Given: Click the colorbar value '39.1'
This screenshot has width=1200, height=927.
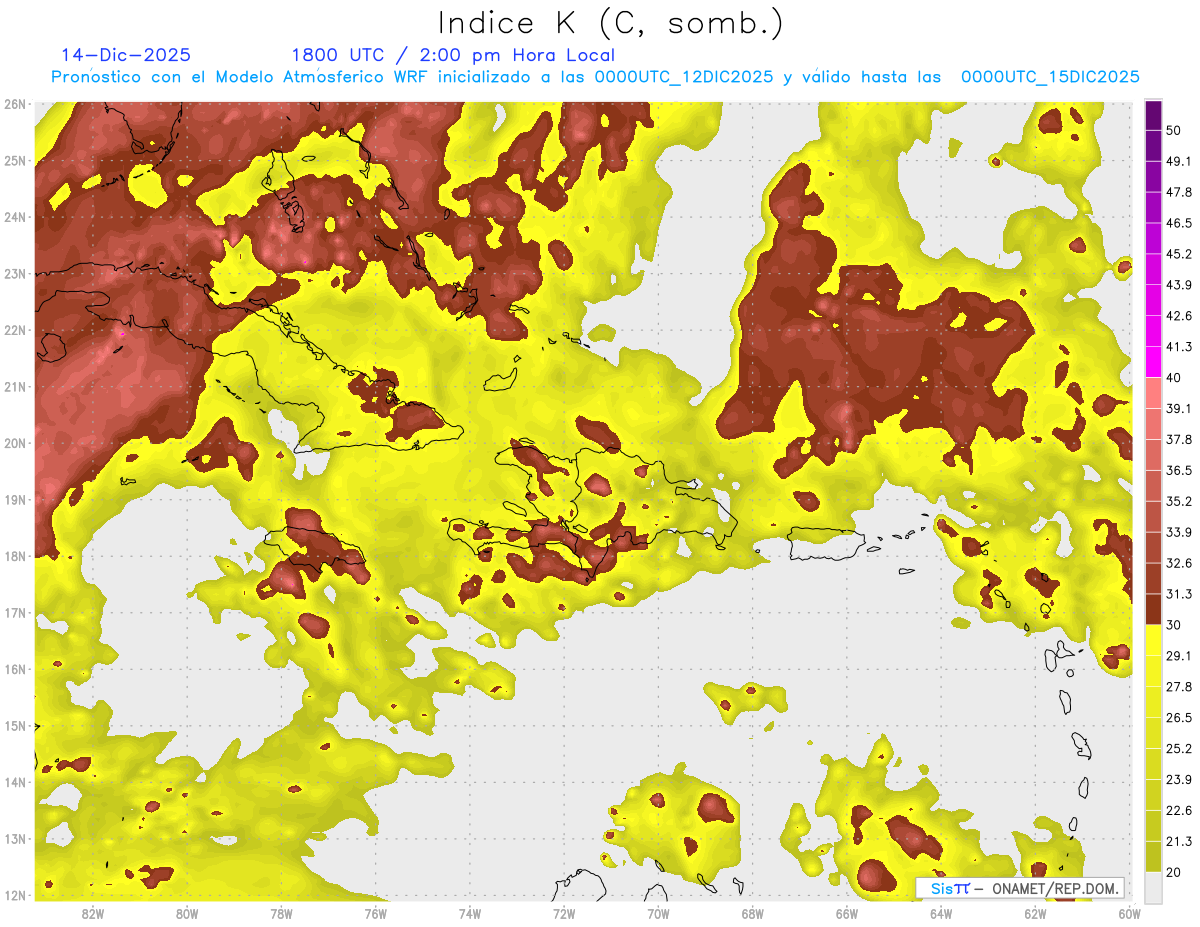Looking at the screenshot, I should pos(1179,409).
